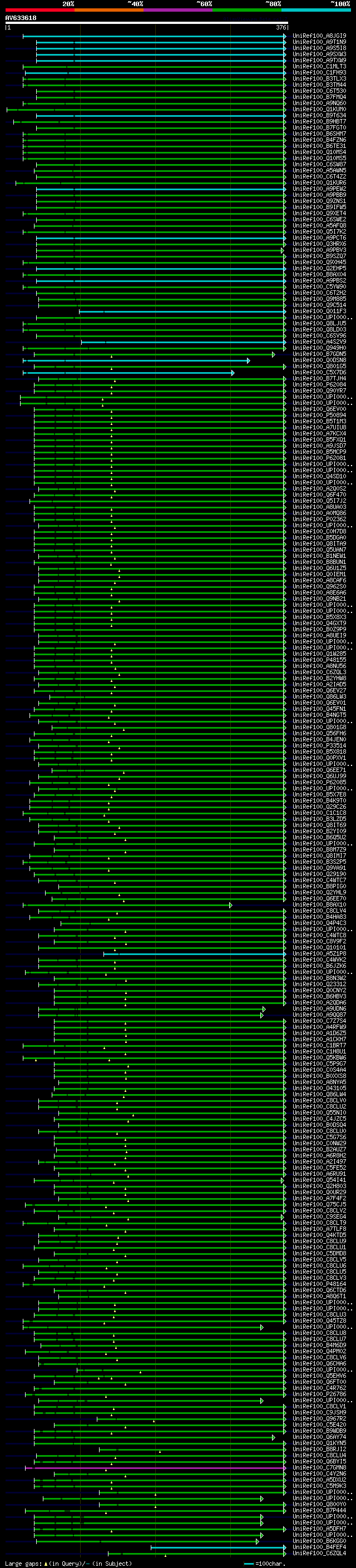The image size is (356, 1568).
Task: Click hit label UniRef100_B8AX10
Action: pyautogui.click(x=319, y=904)
